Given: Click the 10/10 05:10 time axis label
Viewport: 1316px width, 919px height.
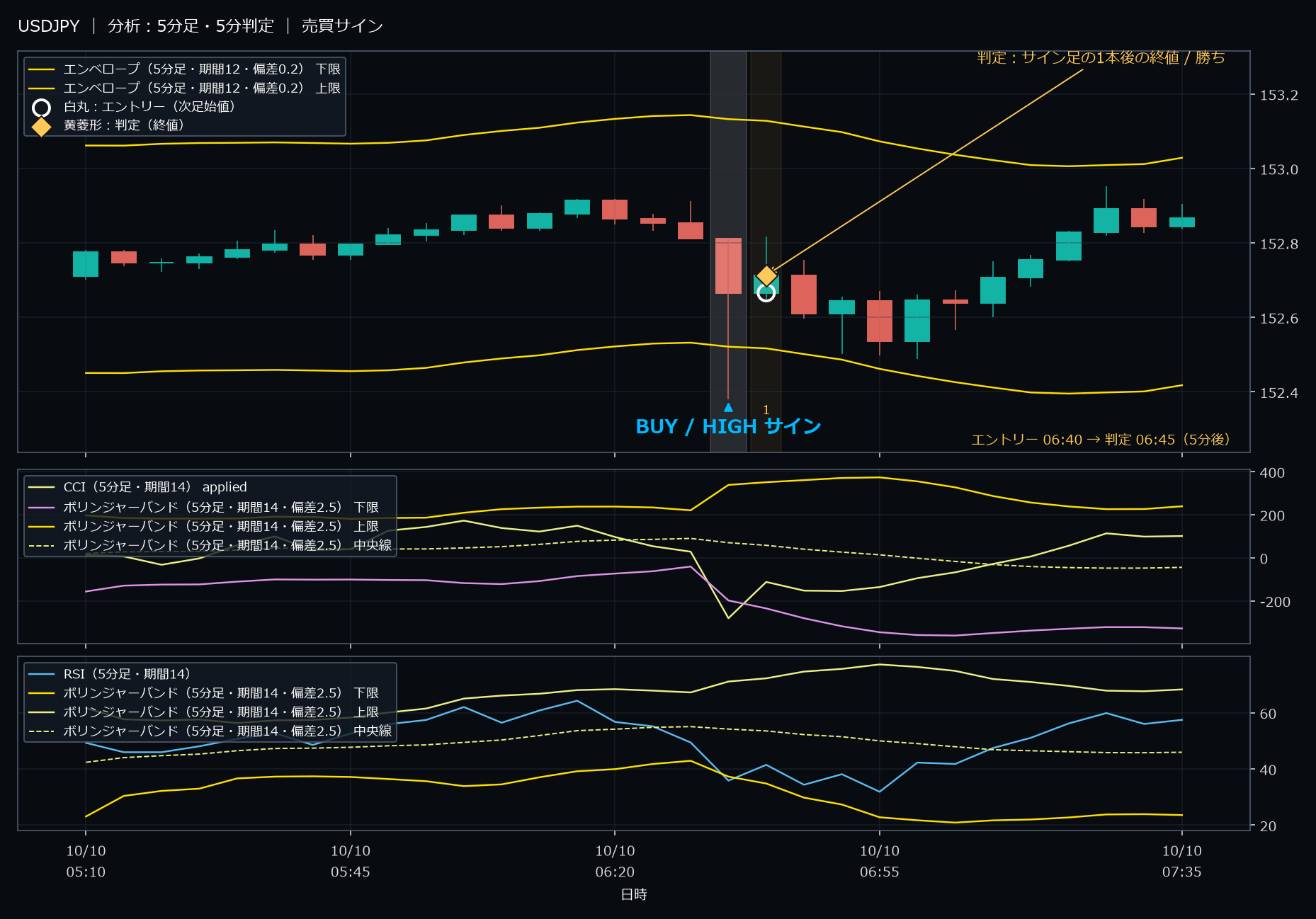Looking at the screenshot, I should (86, 861).
